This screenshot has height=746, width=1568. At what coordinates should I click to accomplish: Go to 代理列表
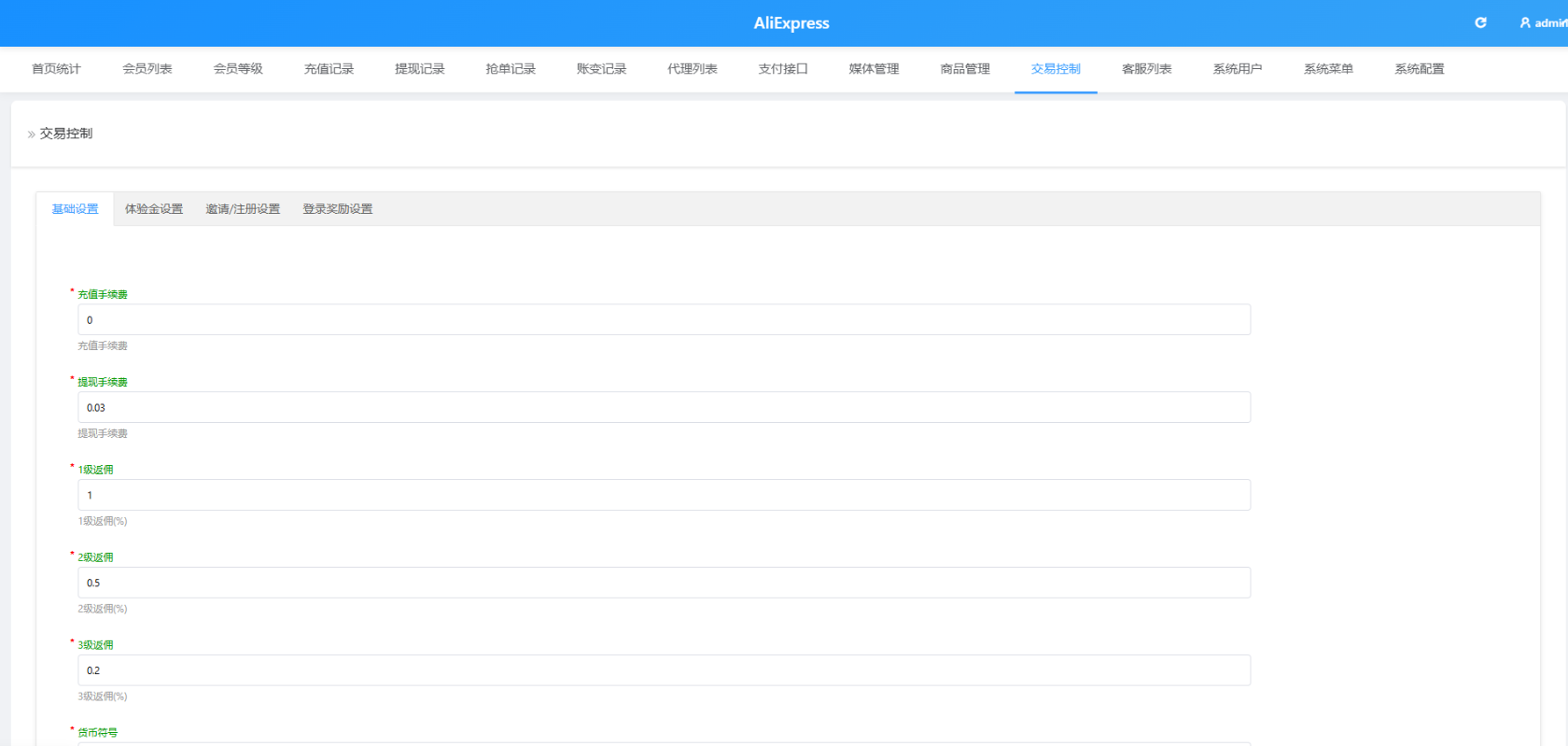click(x=693, y=69)
